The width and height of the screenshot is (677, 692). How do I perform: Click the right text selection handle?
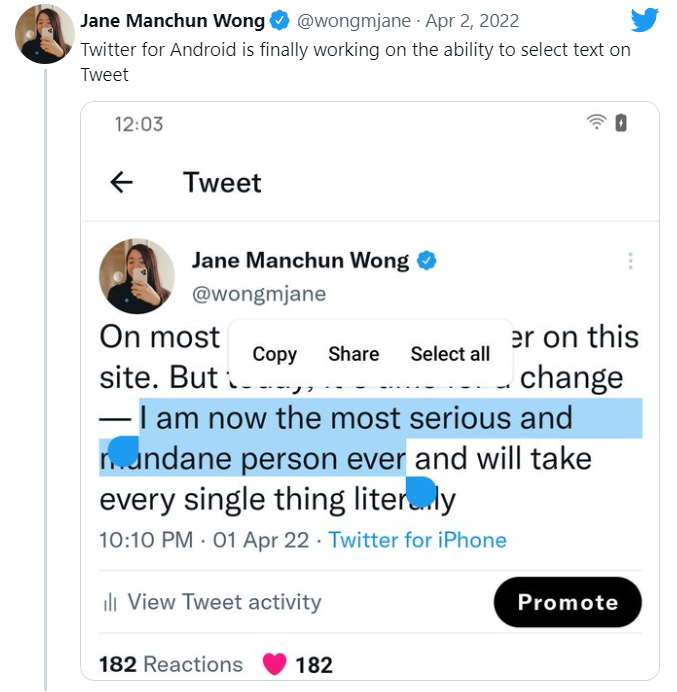click(421, 491)
